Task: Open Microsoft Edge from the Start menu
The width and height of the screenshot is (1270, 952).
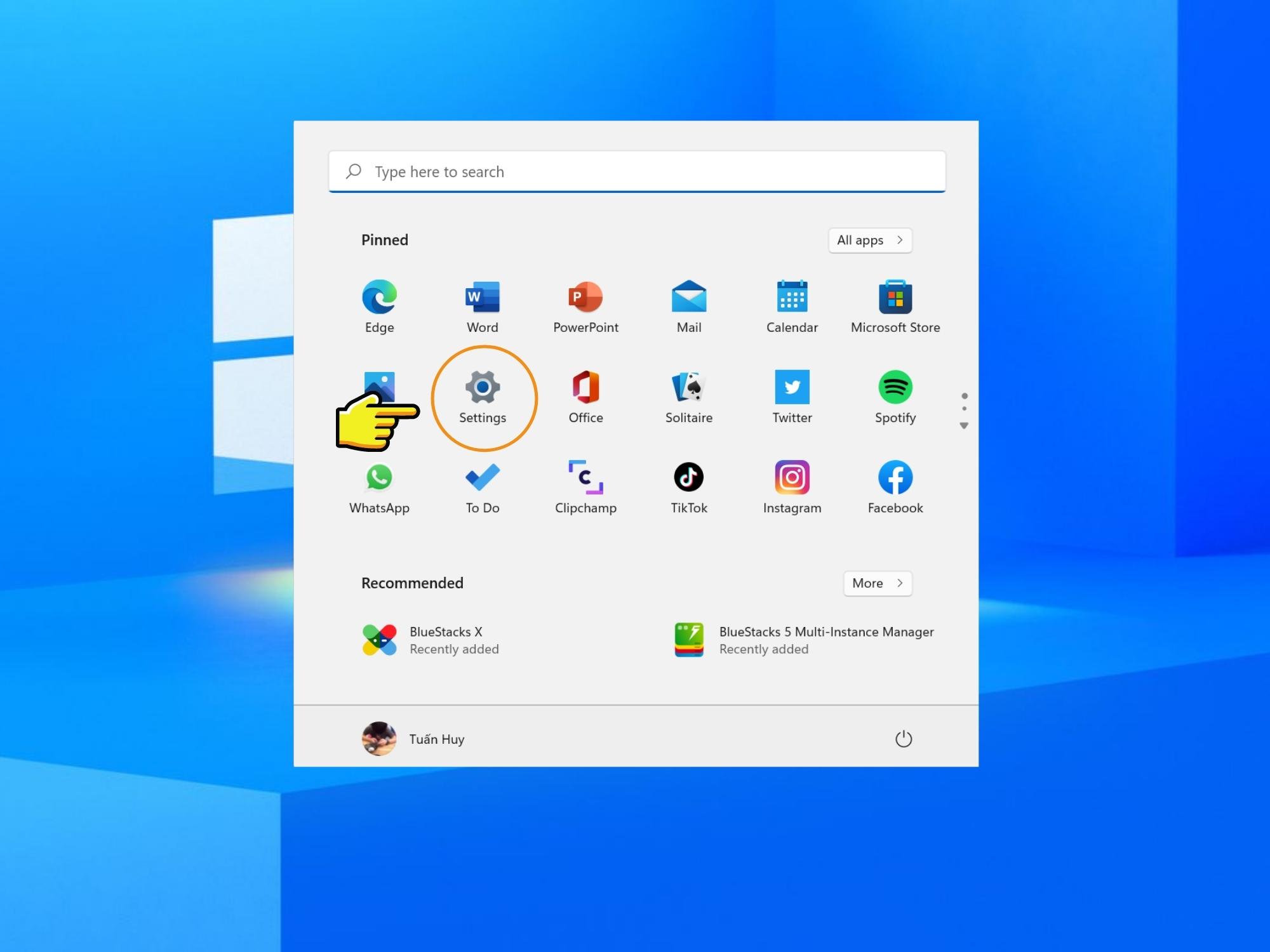Action: coord(379,305)
